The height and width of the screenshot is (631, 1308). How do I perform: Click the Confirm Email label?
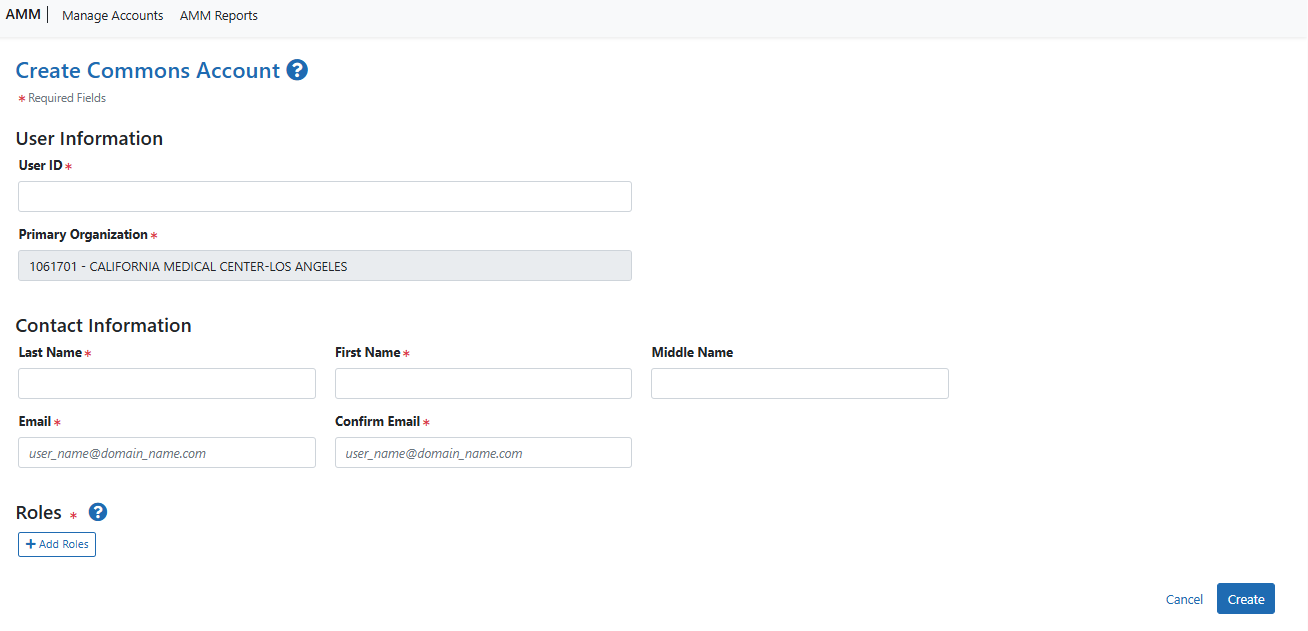[377, 421]
